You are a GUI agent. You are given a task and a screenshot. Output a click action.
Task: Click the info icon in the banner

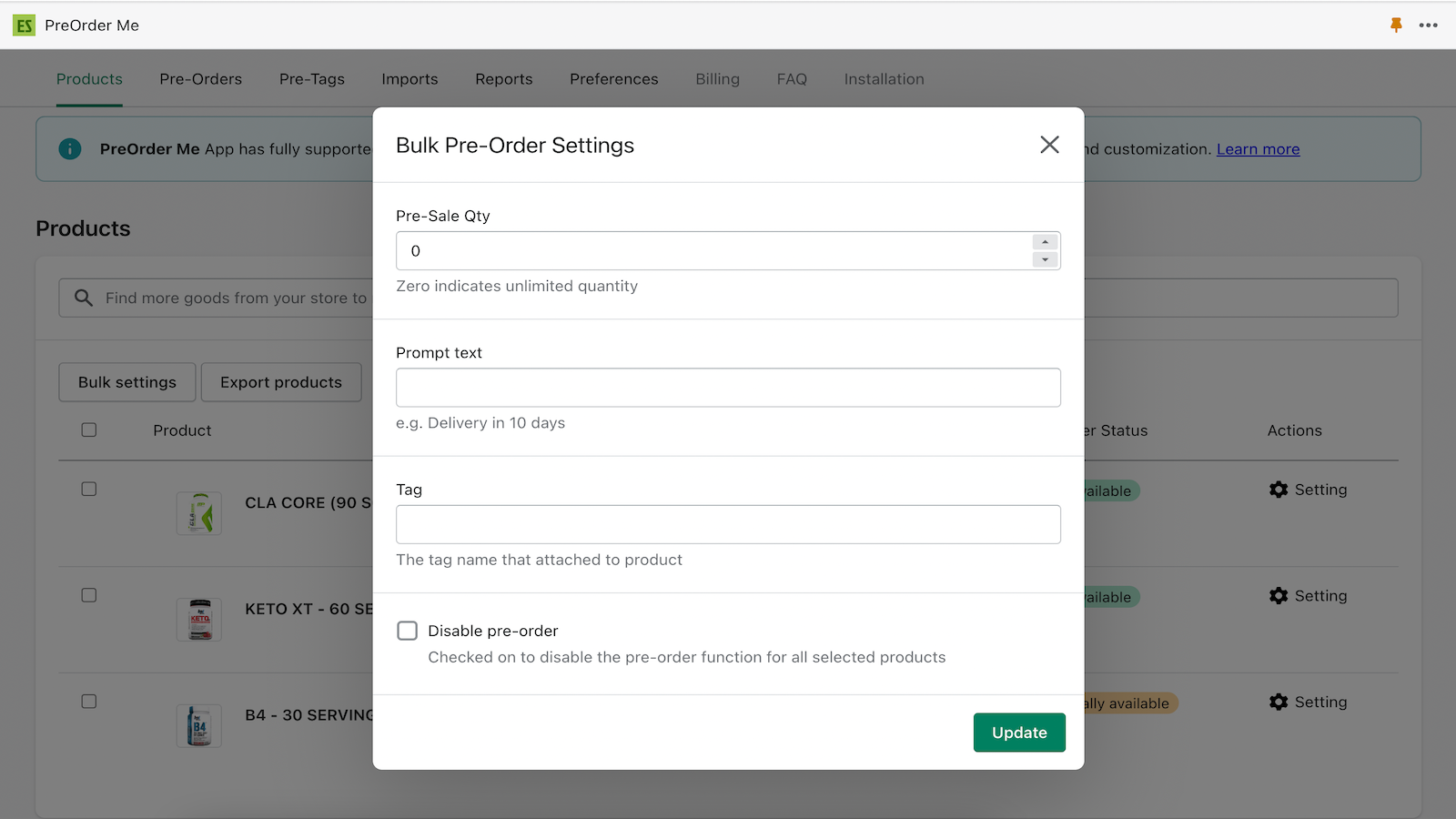click(x=69, y=148)
